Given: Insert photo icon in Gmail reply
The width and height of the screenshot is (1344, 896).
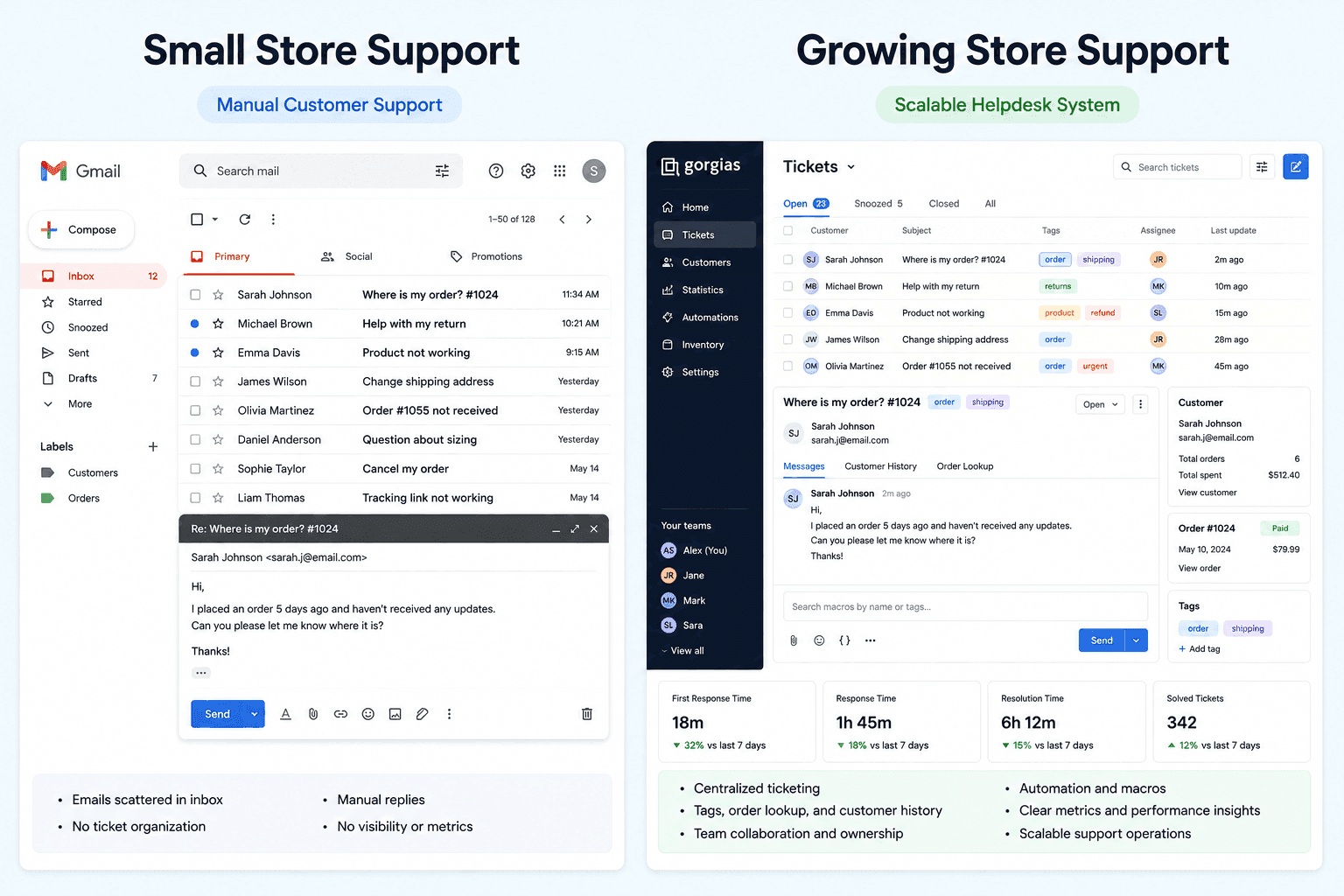Looking at the screenshot, I should [x=395, y=714].
